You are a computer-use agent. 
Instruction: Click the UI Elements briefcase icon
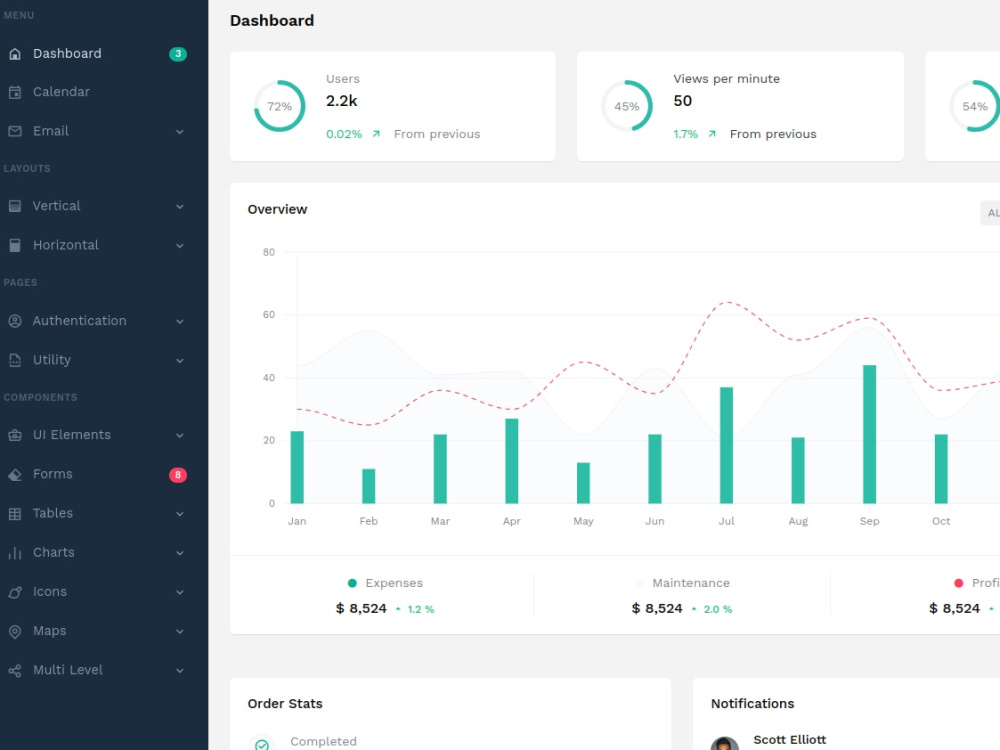(x=15, y=436)
